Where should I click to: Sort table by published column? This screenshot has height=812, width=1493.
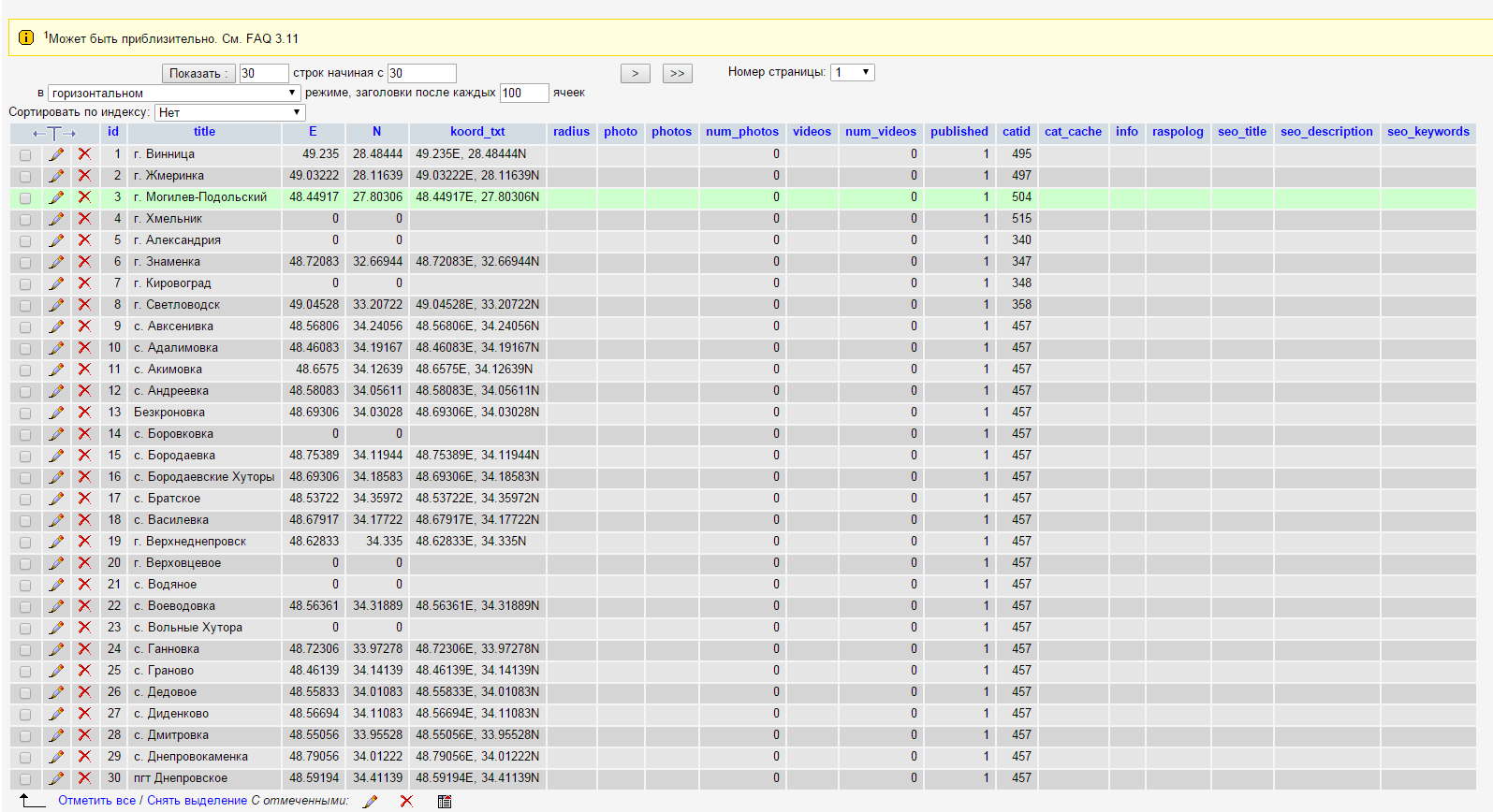(959, 132)
